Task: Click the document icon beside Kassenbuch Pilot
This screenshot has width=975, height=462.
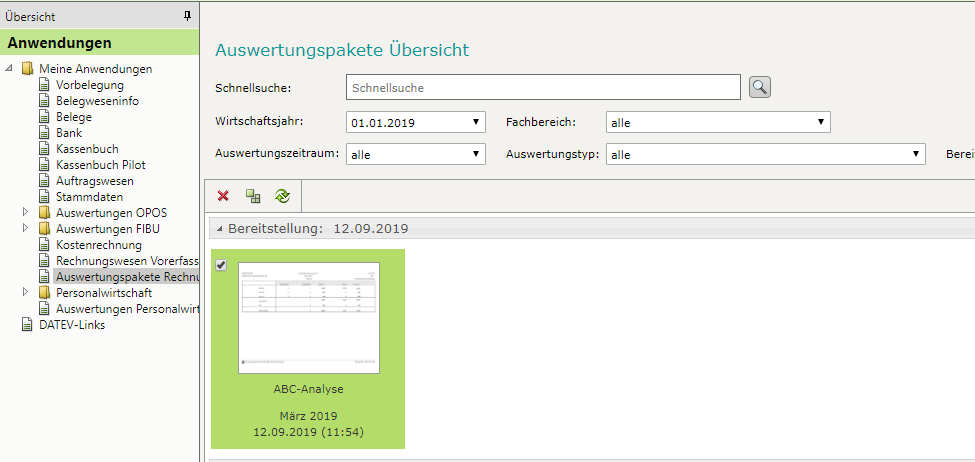Action: (x=44, y=165)
